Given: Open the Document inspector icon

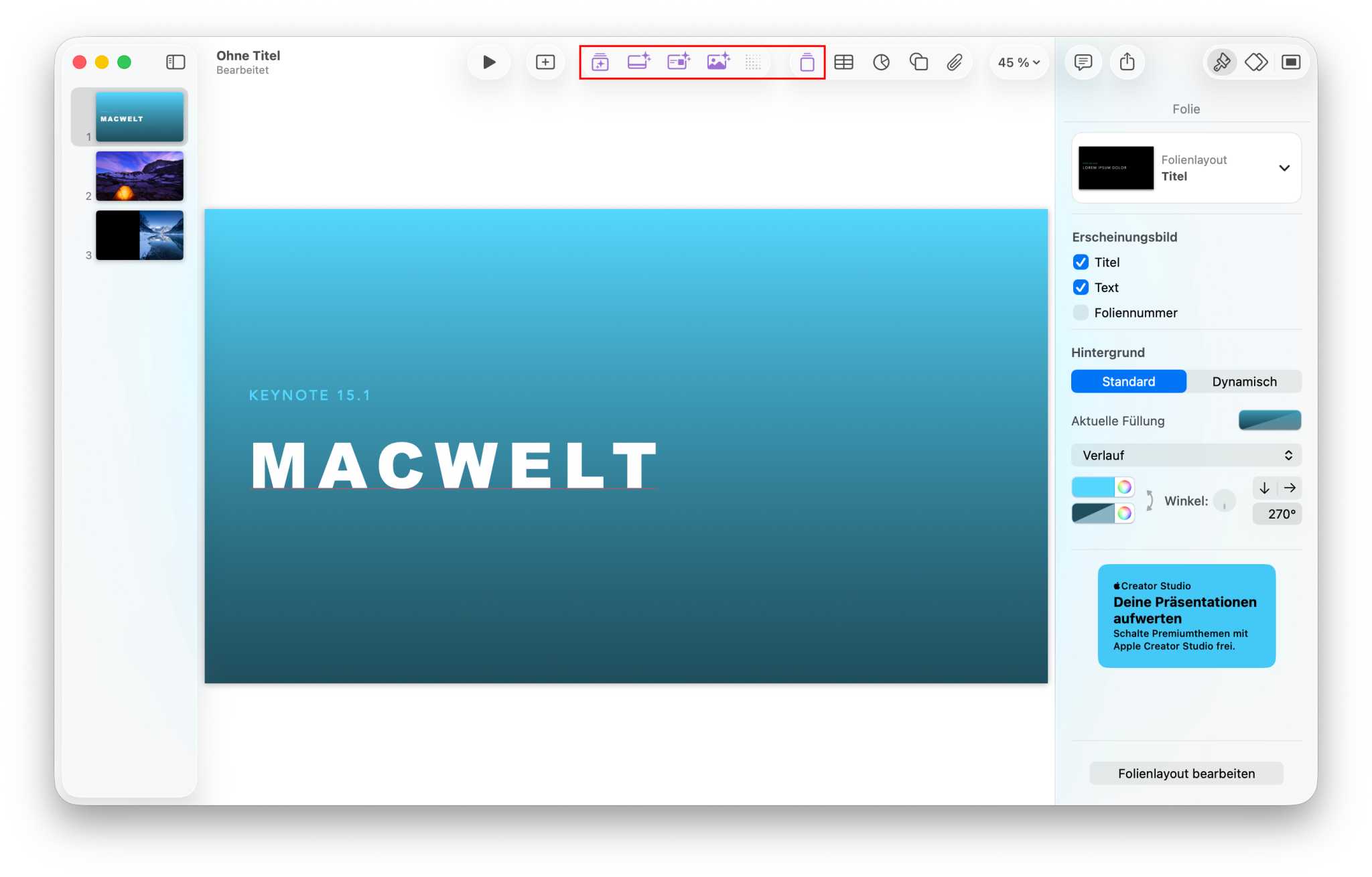Looking at the screenshot, I should click(x=1291, y=62).
